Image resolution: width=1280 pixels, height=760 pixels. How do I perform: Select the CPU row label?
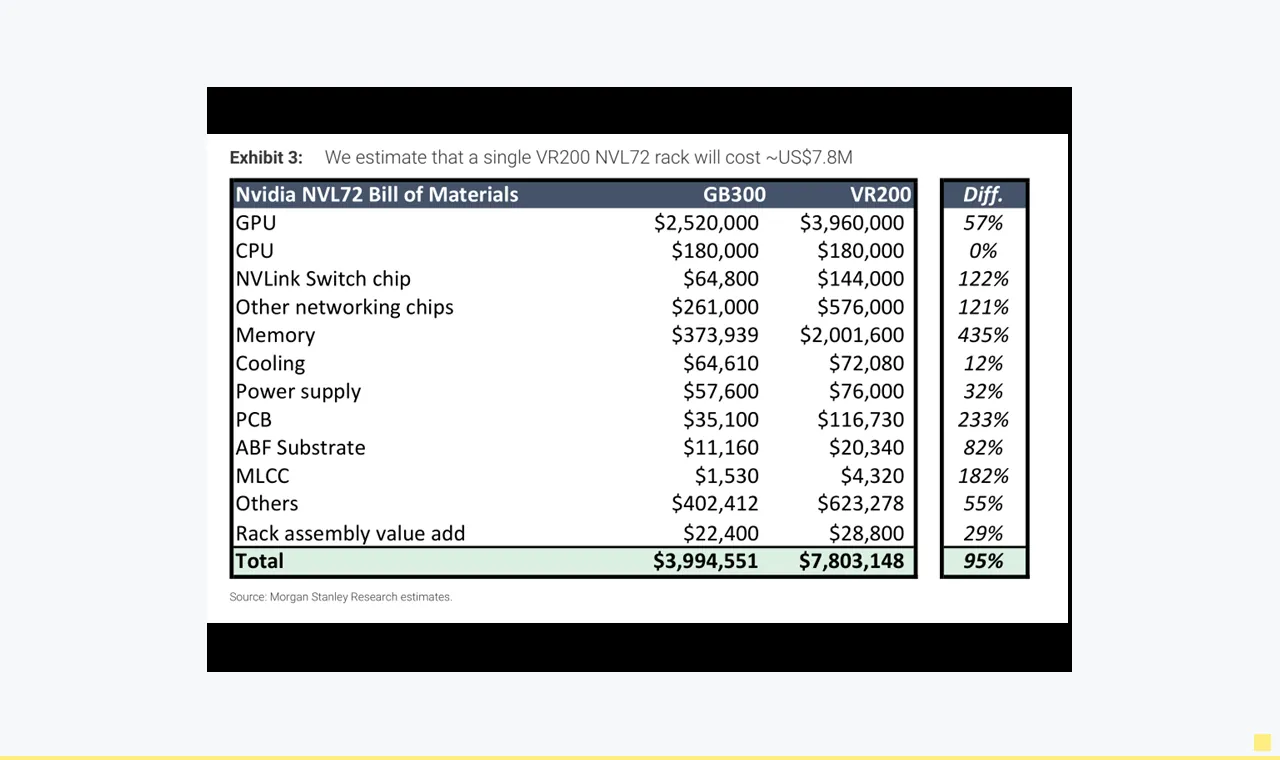pyautogui.click(x=255, y=251)
